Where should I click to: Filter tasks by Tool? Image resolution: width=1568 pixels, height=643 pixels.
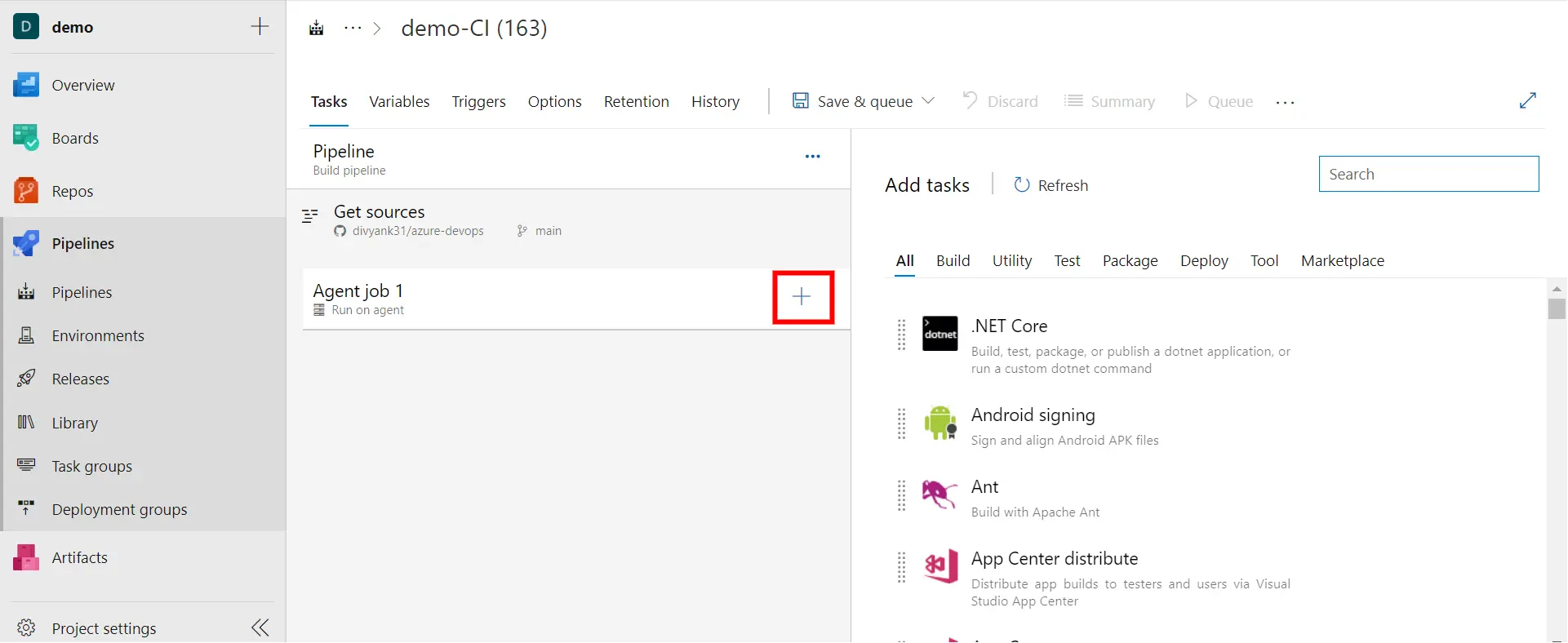pyautogui.click(x=1264, y=261)
